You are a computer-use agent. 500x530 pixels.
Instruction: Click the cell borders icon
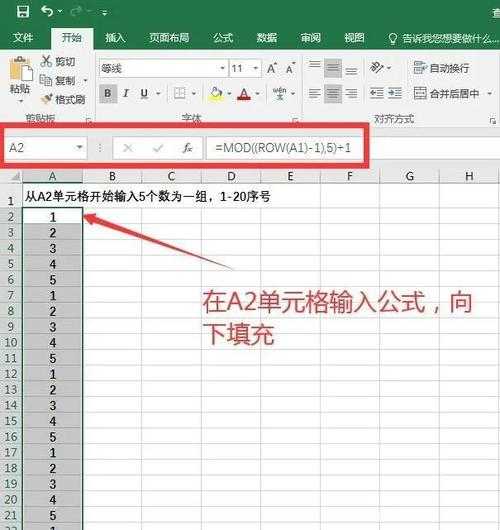[x=180, y=93]
